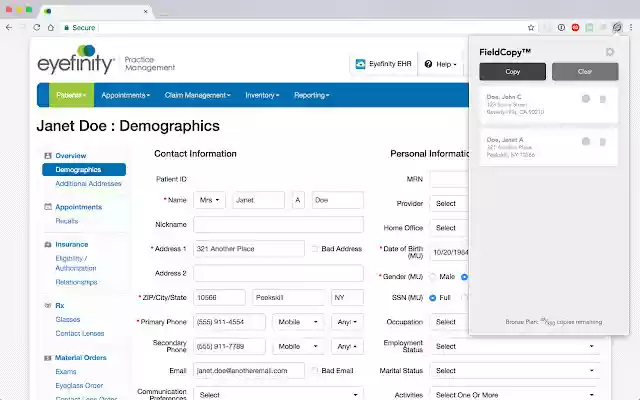
Task: Open Primary Phone Mobile type dropdown
Action: [298, 322]
